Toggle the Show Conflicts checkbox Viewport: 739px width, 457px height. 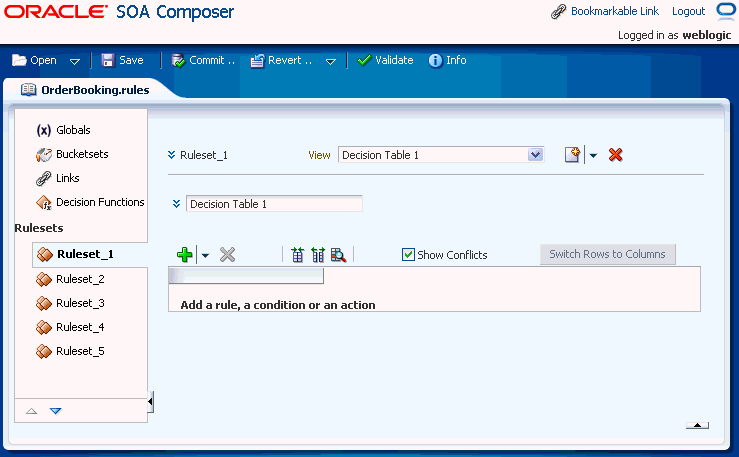point(408,255)
